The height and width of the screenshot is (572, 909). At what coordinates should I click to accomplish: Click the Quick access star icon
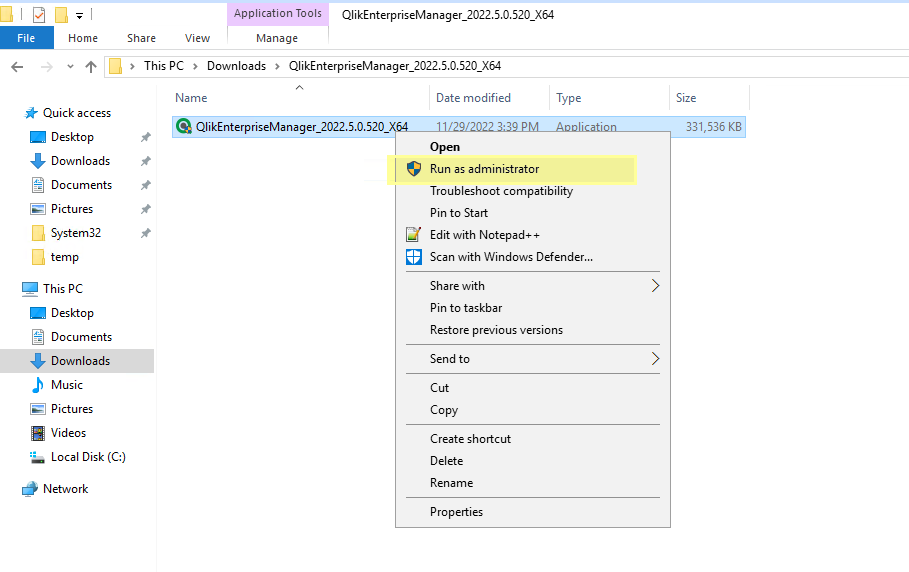pyautogui.click(x=31, y=113)
